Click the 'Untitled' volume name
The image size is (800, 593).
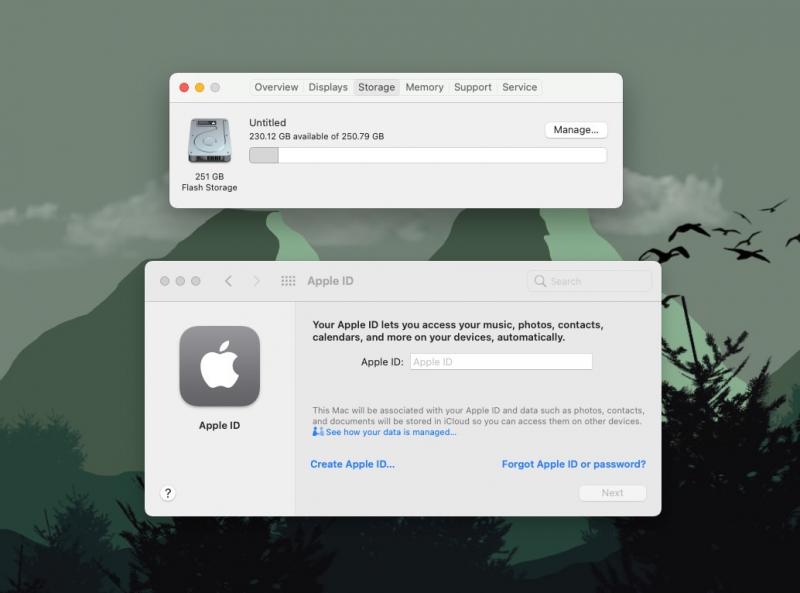click(x=267, y=122)
